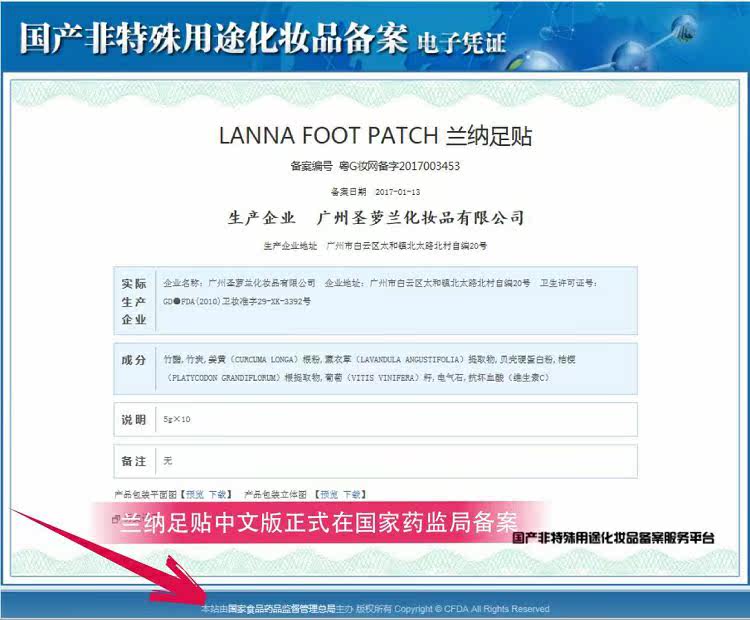
Task: Click 产品包装立体图 label
Action: [x=276, y=494]
